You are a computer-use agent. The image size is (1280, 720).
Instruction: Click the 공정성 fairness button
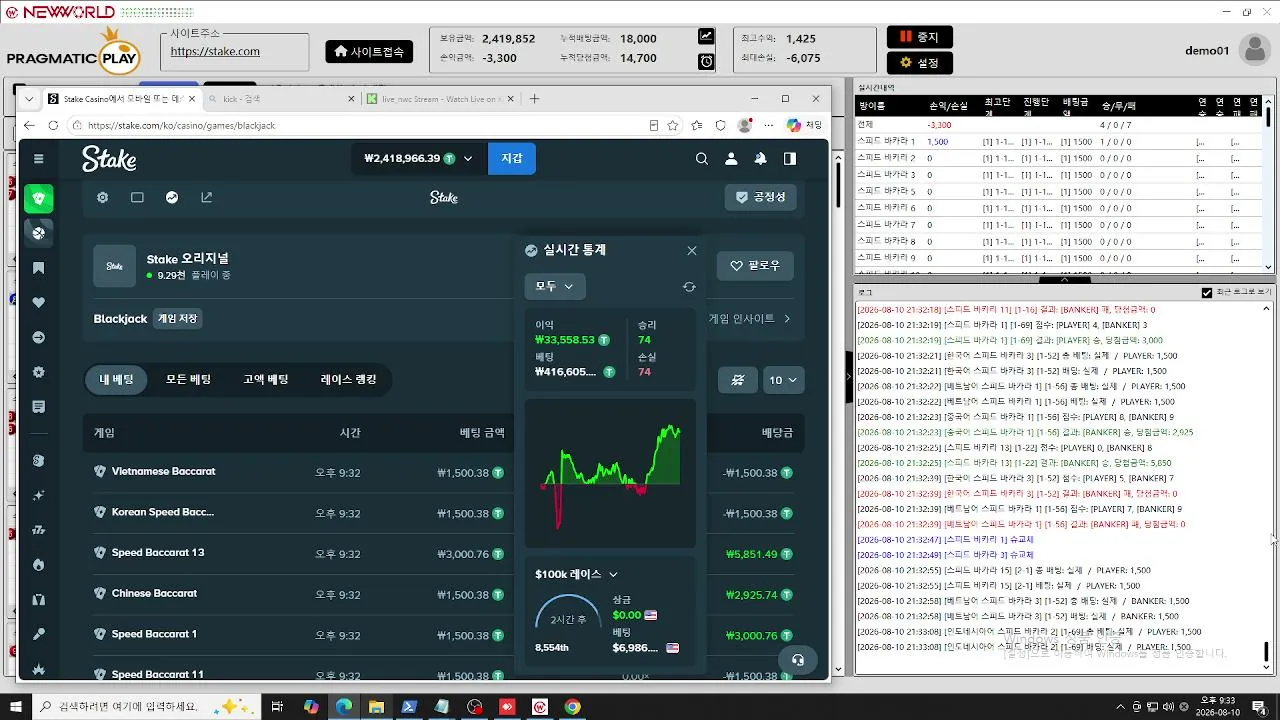point(761,197)
